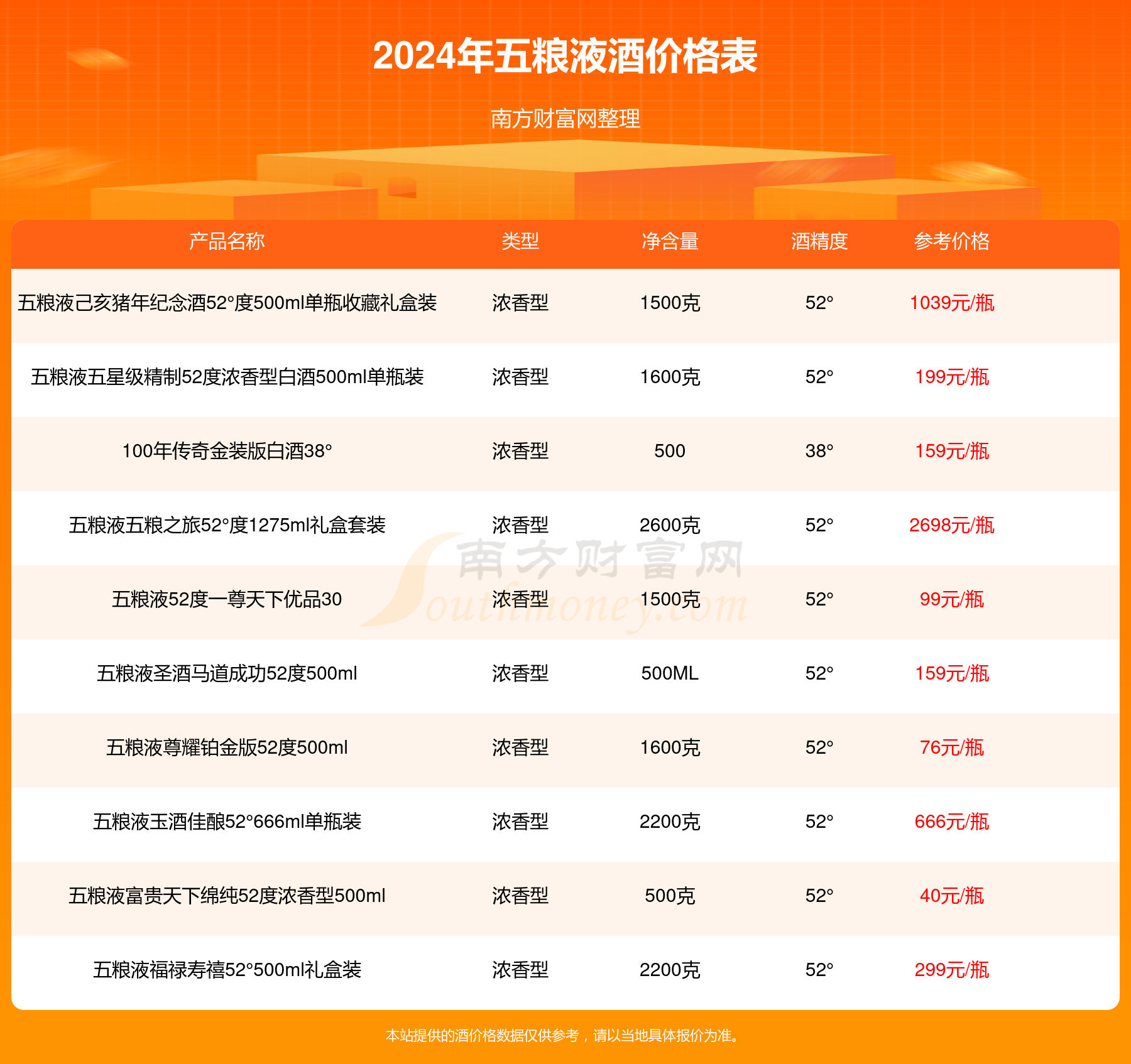This screenshot has width=1131, height=1064.
Task: Click the net content 2600克
Action: tap(670, 525)
